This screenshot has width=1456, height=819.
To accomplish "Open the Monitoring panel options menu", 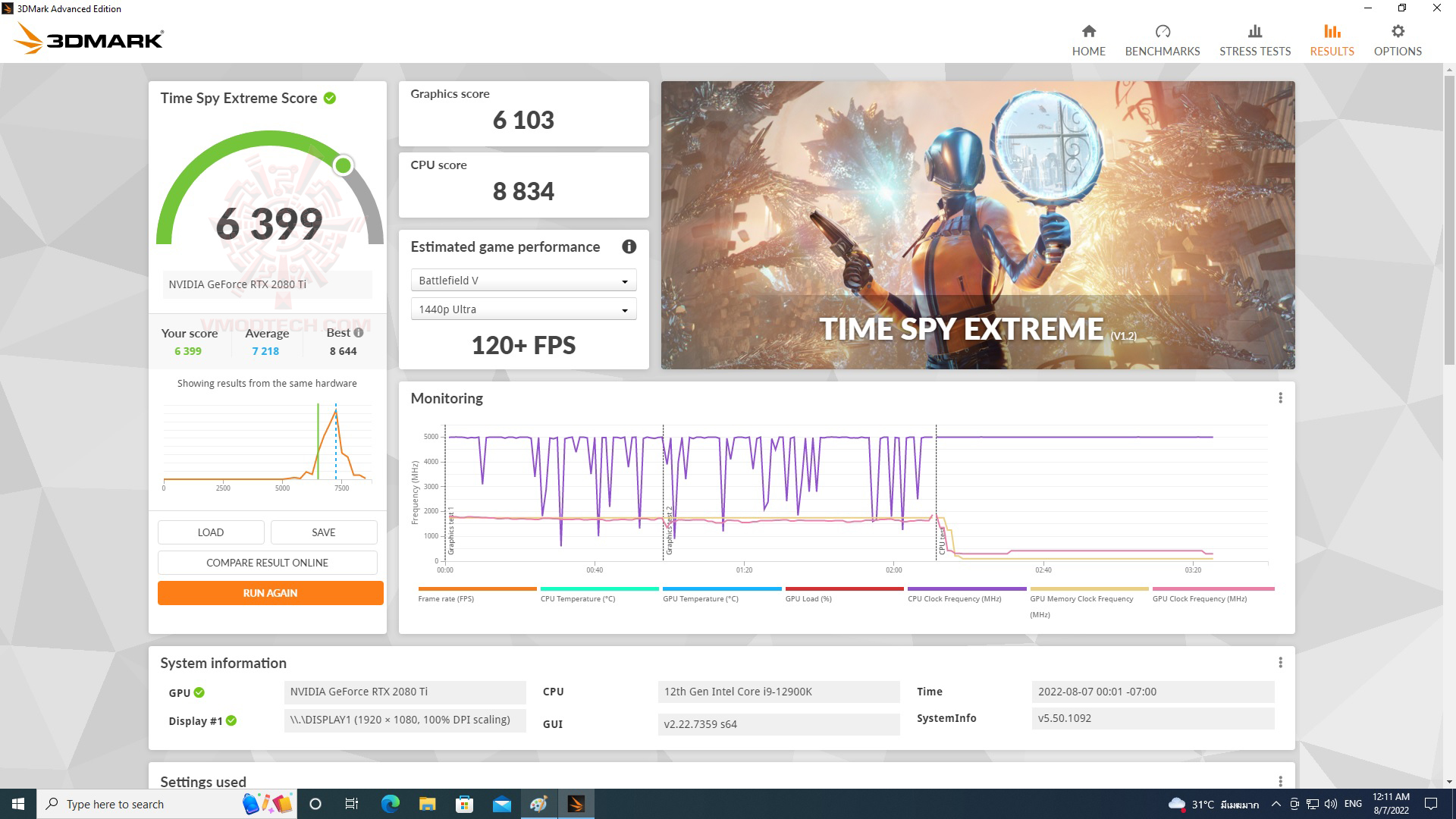I will click(x=1282, y=397).
